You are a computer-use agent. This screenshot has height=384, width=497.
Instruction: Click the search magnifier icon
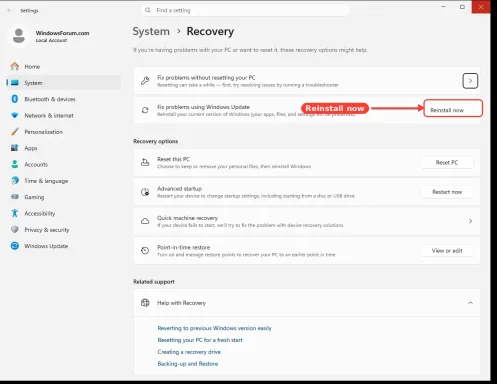click(148, 10)
